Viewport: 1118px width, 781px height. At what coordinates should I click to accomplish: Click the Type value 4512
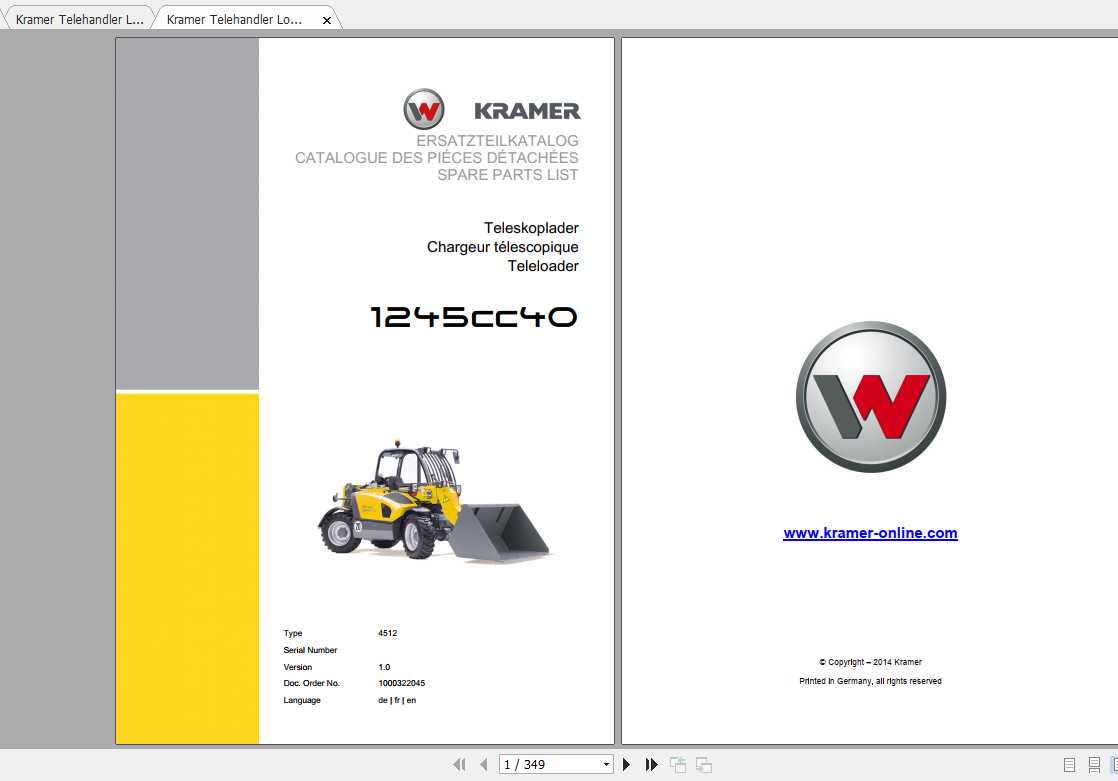click(x=387, y=633)
